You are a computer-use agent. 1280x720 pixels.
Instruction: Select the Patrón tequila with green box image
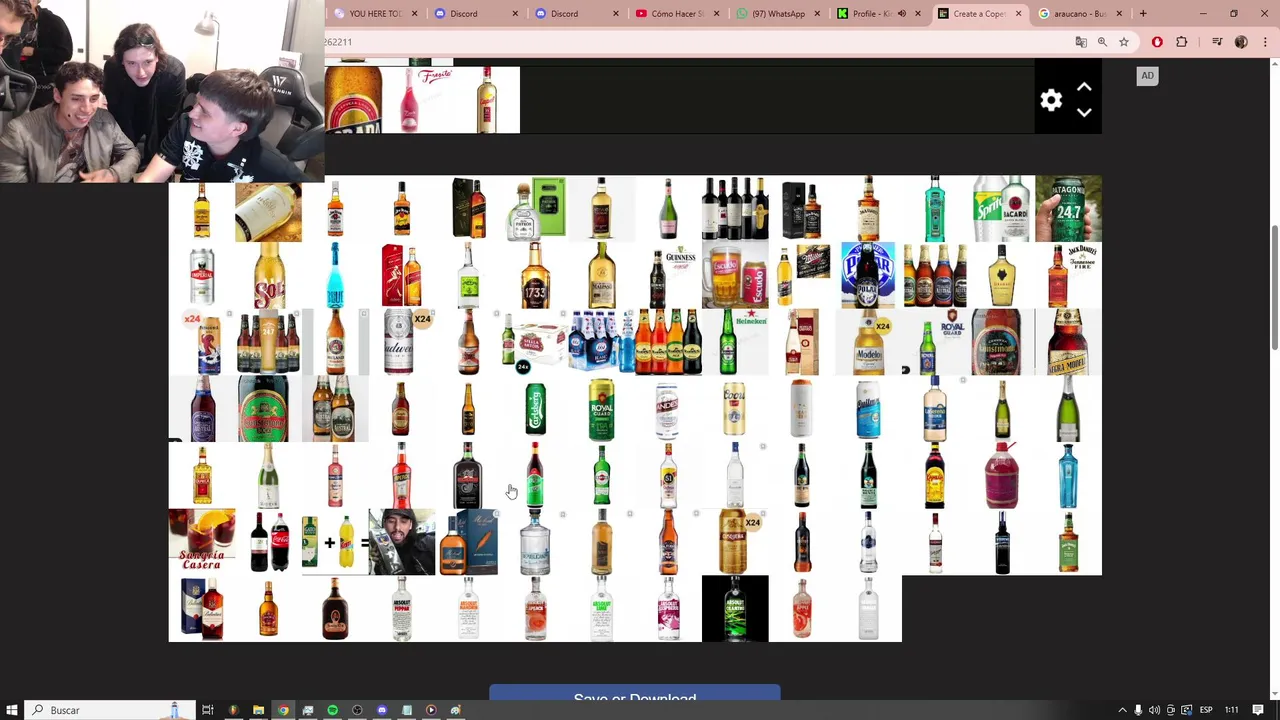[x=535, y=209]
